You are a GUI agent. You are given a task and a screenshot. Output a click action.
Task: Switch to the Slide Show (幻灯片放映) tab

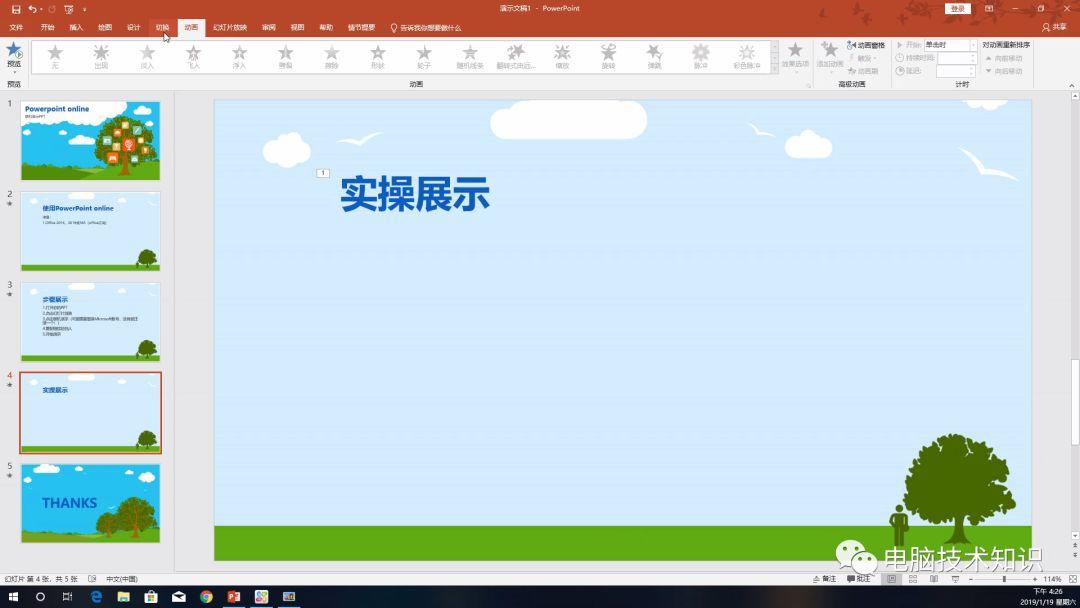(x=229, y=27)
